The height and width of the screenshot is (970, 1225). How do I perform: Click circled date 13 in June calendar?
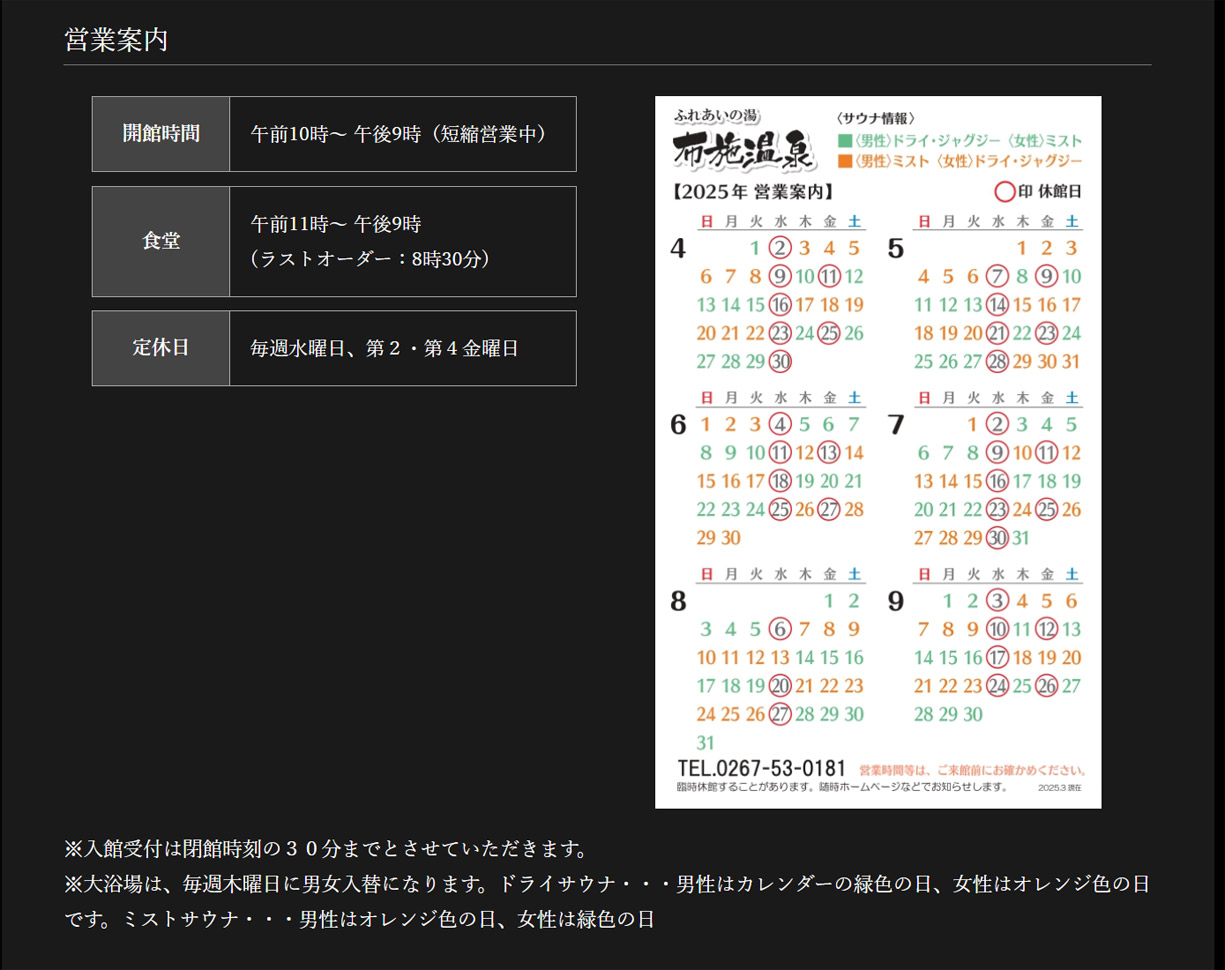tap(829, 453)
